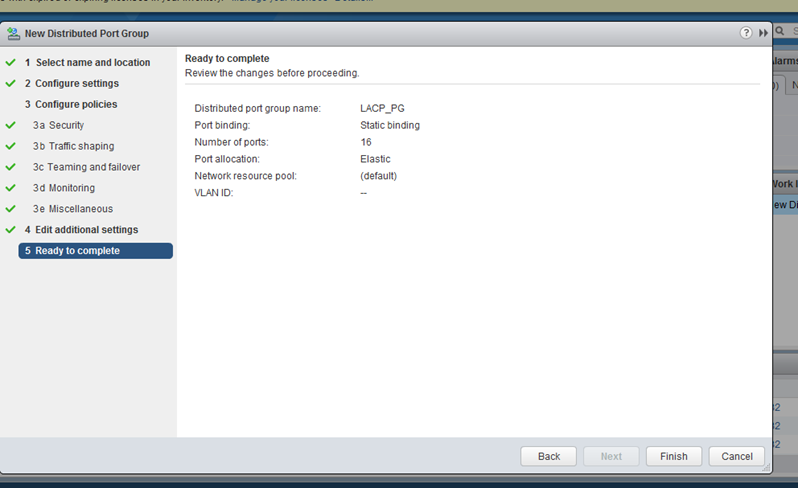Go to step 4 Edit additional settings
The width and height of the screenshot is (798, 488).
coord(81,229)
